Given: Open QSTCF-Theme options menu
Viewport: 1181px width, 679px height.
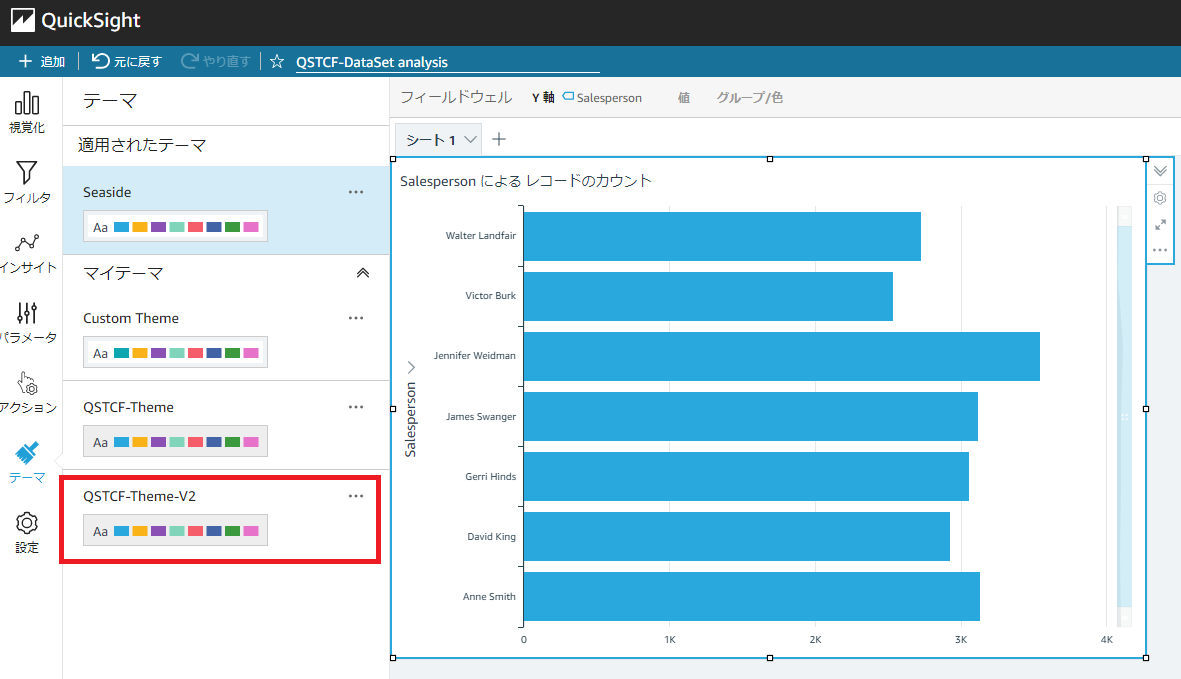Looking at the screenshot, I should click(x=356, y=407).
